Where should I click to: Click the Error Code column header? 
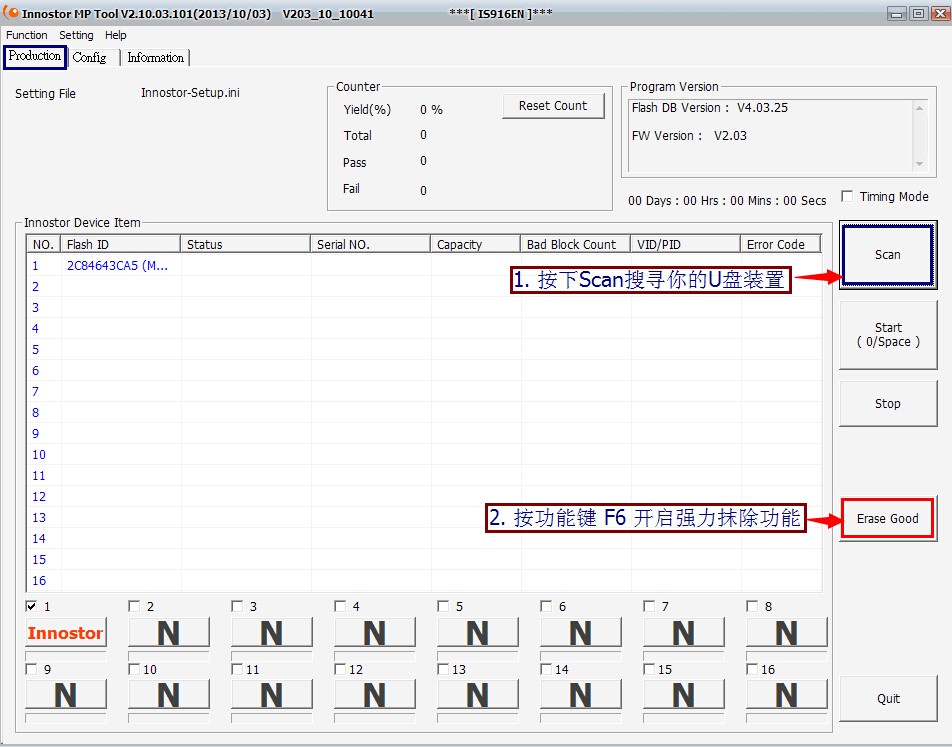781,244
